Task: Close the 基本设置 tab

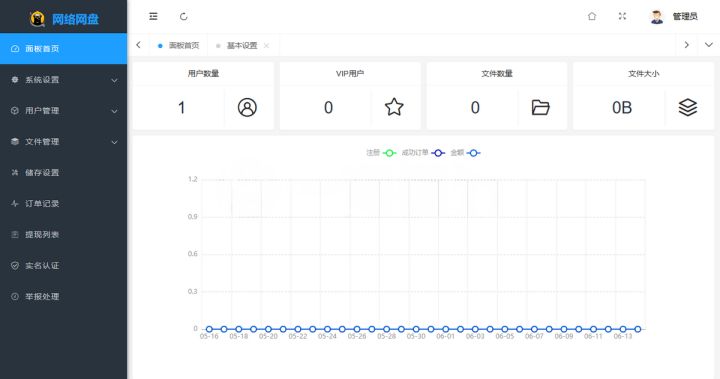Action: [x=266, y=45]
